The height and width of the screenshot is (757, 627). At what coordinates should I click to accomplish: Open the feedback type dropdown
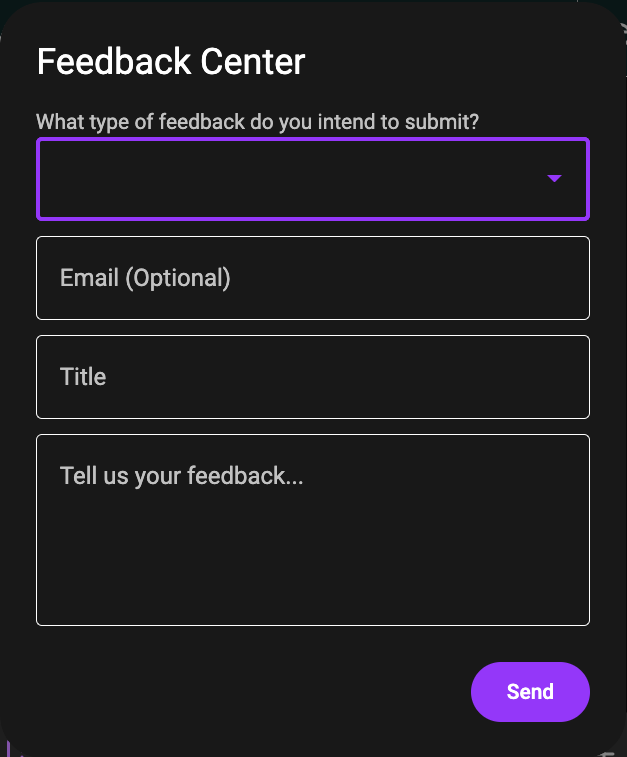[312, 179]
